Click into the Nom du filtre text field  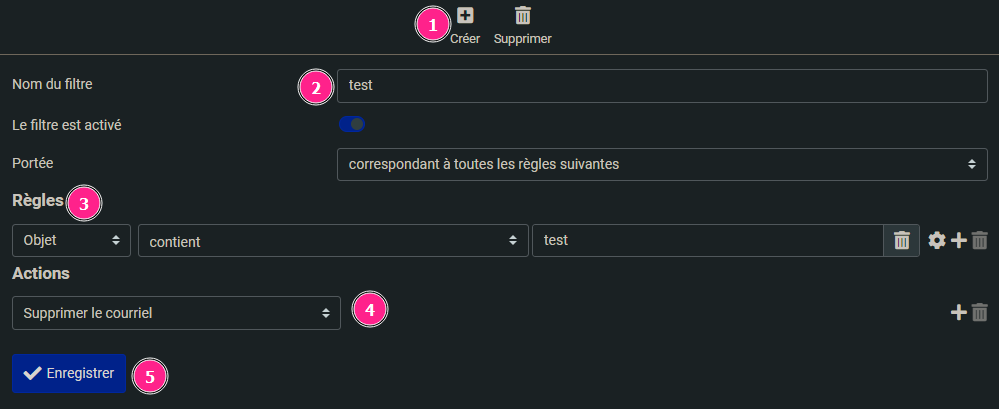click(x=662, y=86)
